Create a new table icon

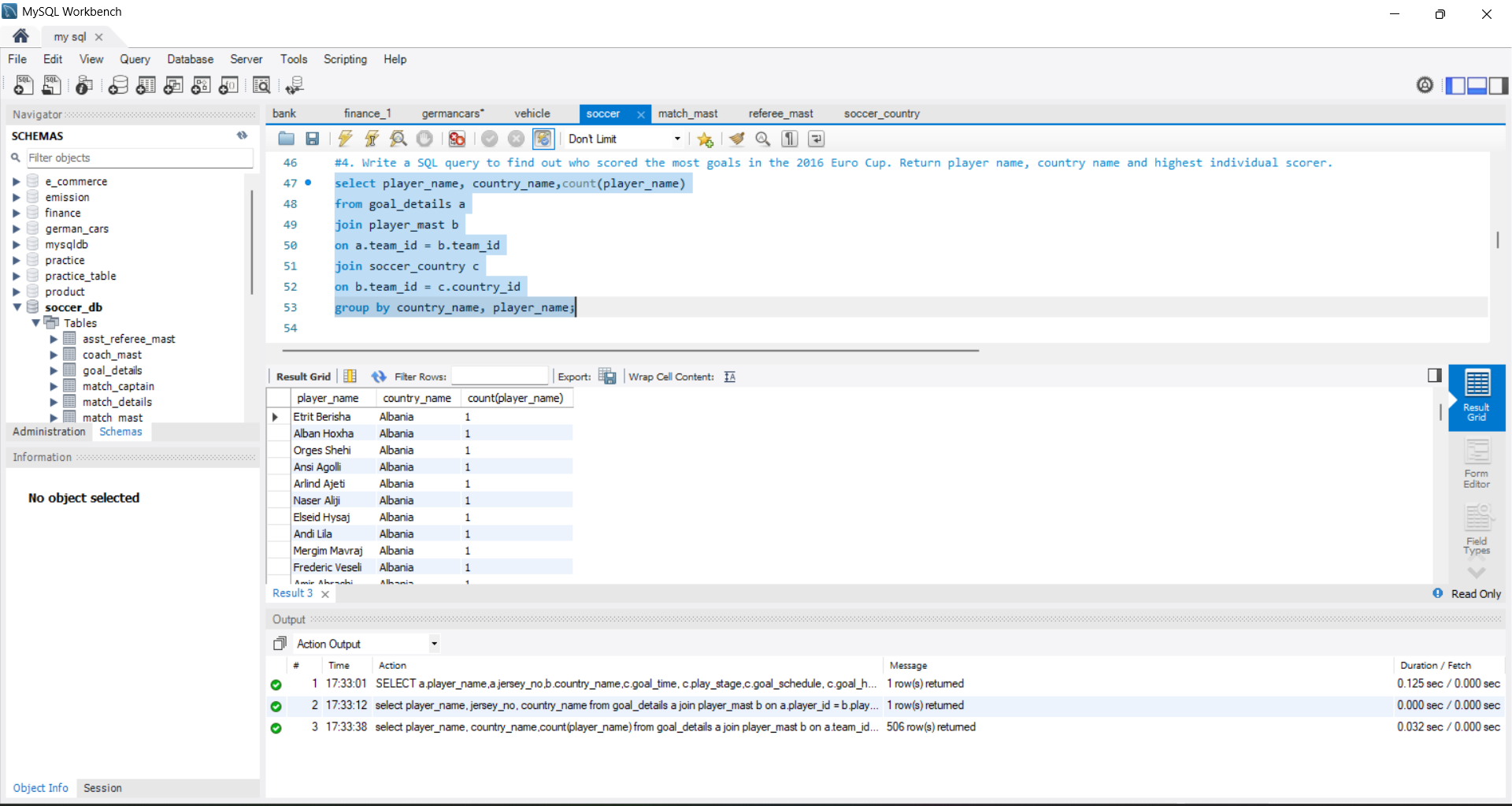point(146,85)
